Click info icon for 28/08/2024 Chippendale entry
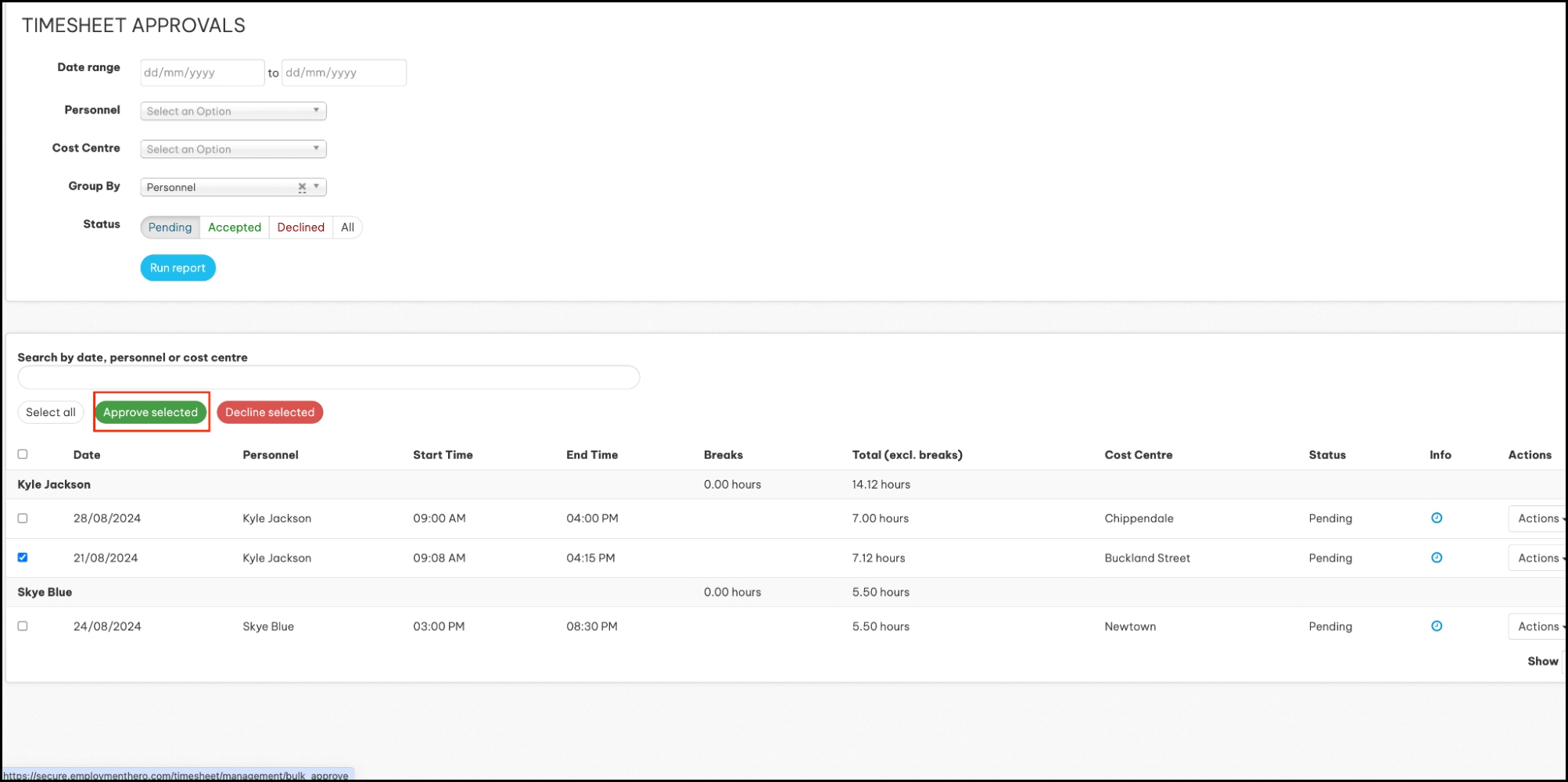Image resolution: width=1568 pixels, height=782 pixels. [1436, 518]
